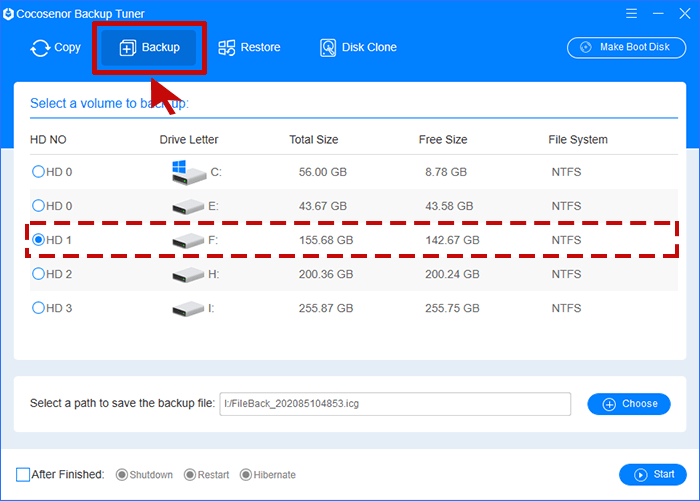This screenshot has width=700, height=501.
Task: Click the disc icon in Make Boot Disk
Action: point(586,47)
